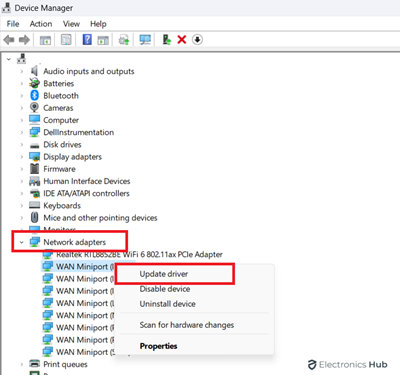Click the Display adapters icon
The image size is (400, 375).
[34, 156]
